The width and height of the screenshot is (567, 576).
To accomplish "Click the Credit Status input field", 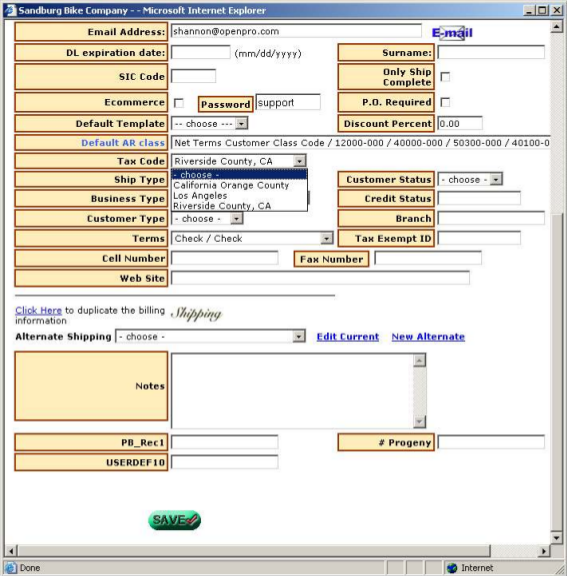I will (479, 198).
